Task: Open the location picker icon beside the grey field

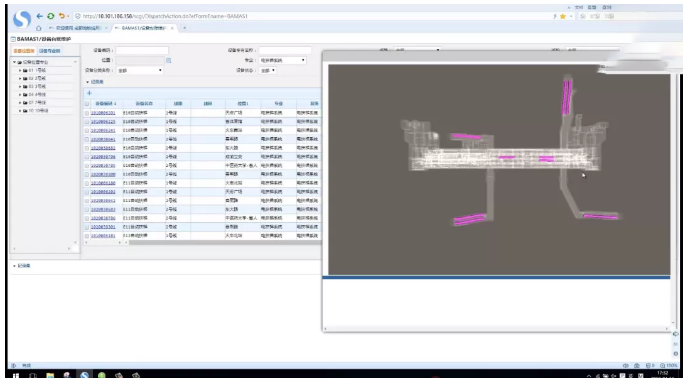Action: [x=168, y=60]
